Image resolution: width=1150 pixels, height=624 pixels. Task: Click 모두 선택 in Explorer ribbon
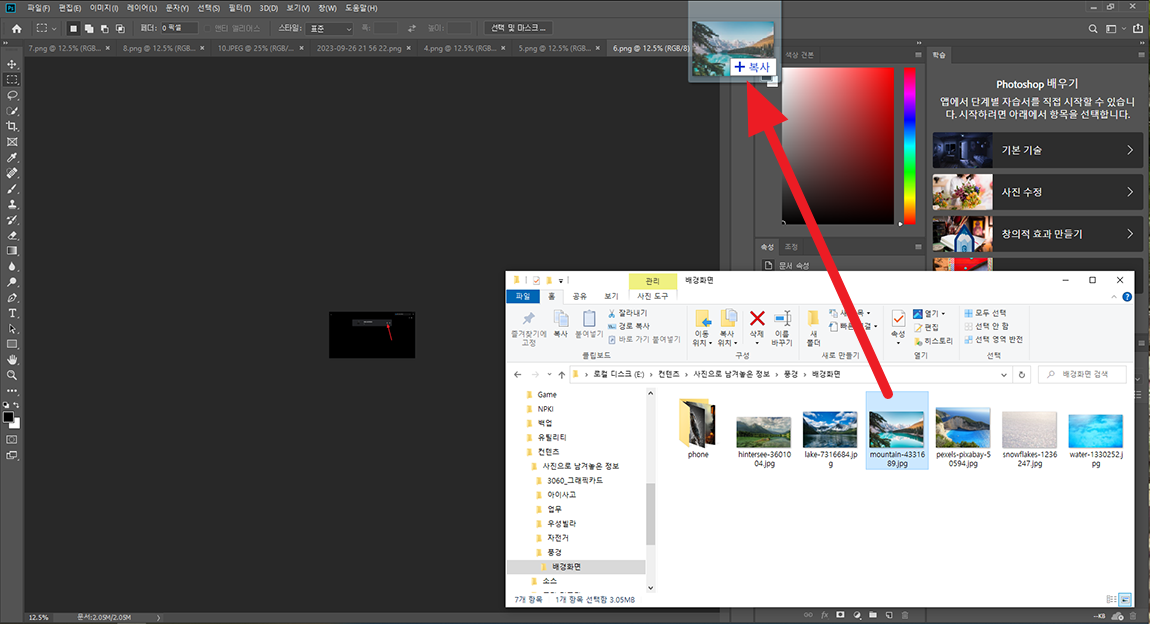coord(985,313)
